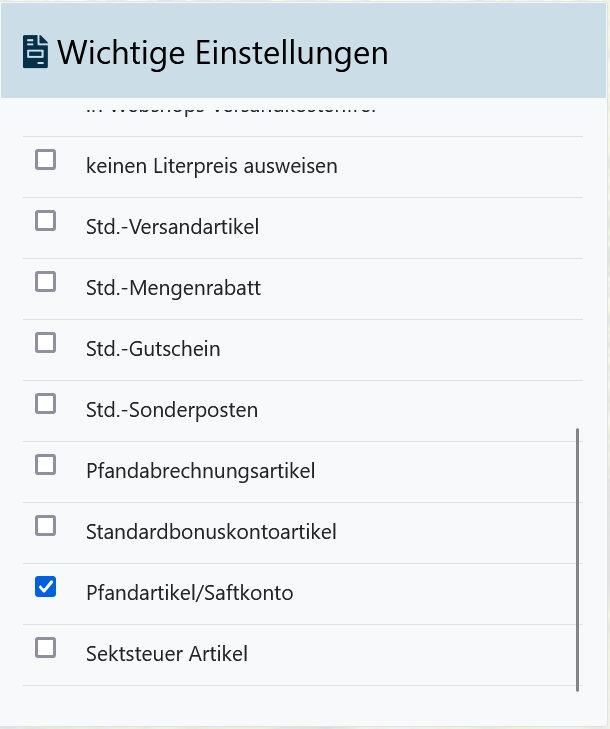Toggle the Std.-Gutschein checkbox on
The image size is (610, 729).
tap(45, 342)
